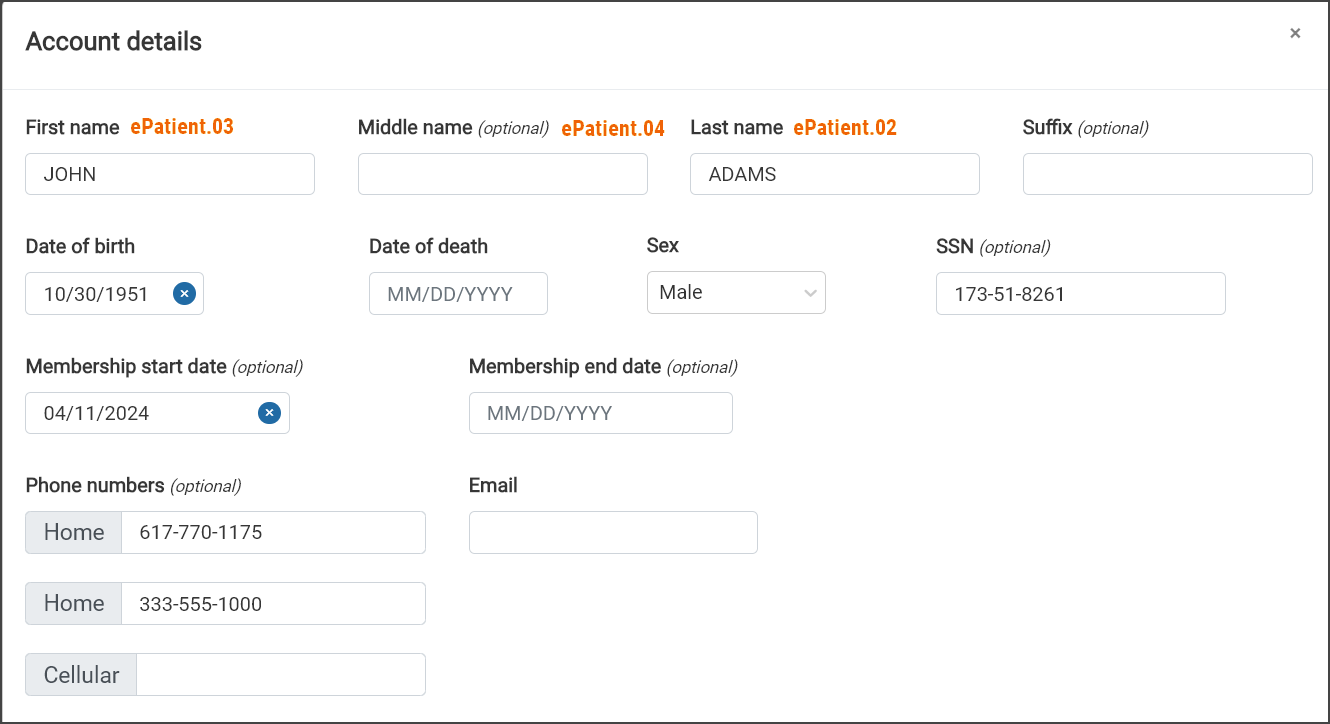Close the Account details dialog
The height and width of the screenshot is (724, 1330).
coord(1295,34)
